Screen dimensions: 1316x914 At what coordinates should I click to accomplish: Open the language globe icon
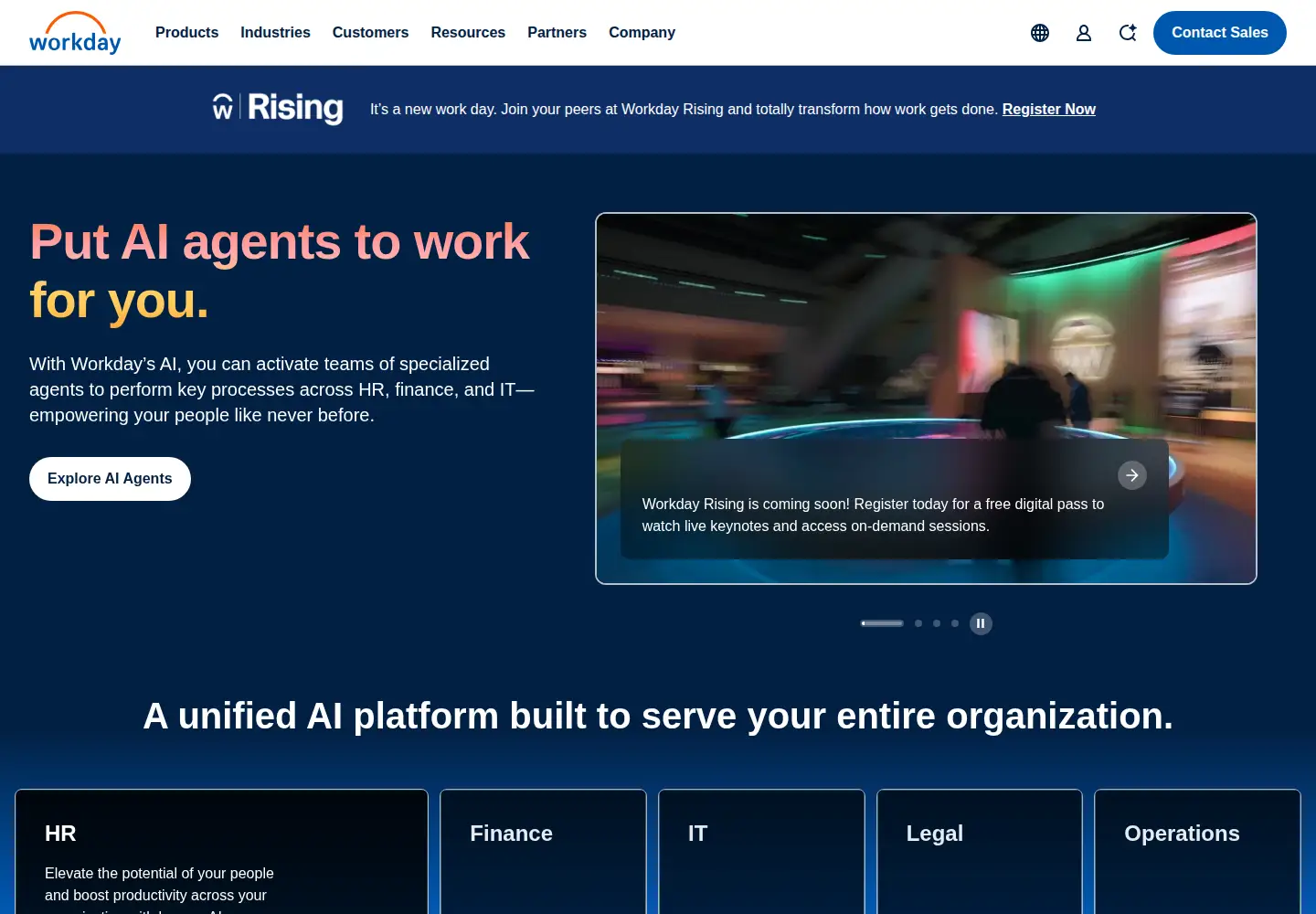tap(1040, 33)
